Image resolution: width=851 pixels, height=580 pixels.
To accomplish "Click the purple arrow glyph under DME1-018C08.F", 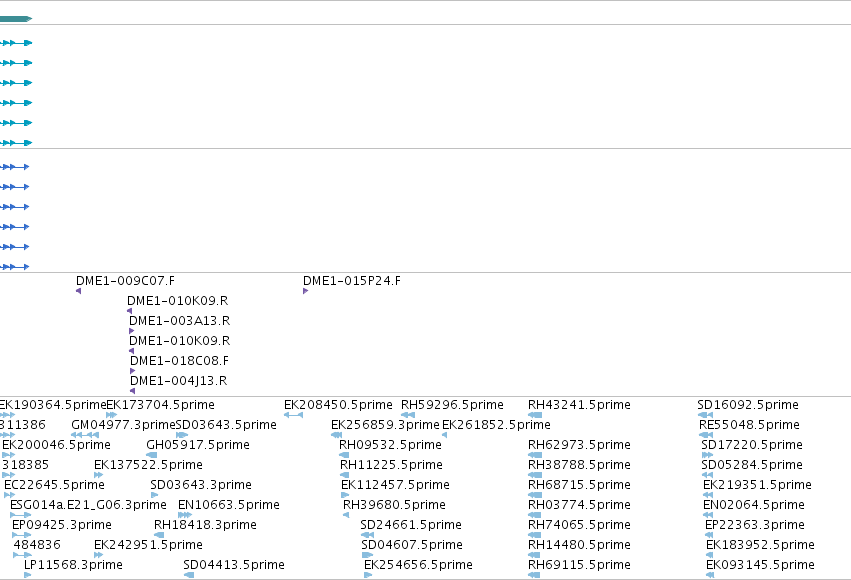I will point(132,371).
